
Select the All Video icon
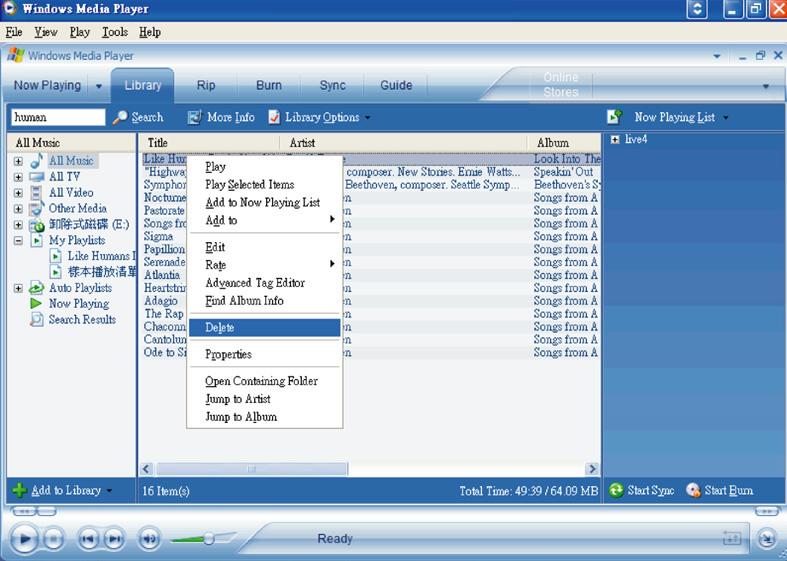(x=36, y=193)
